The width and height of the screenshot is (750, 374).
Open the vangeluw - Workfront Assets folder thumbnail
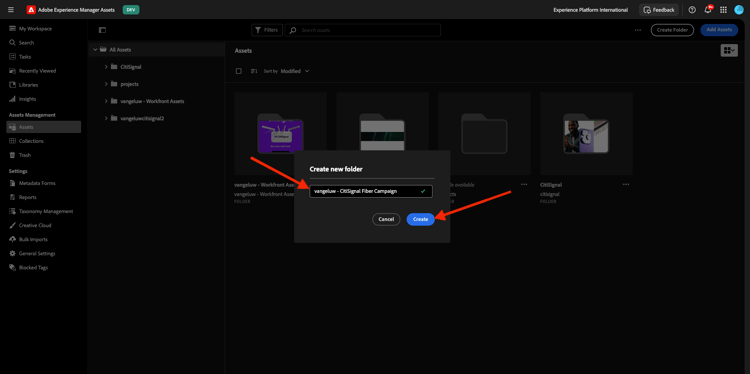[x=280, y=133]
